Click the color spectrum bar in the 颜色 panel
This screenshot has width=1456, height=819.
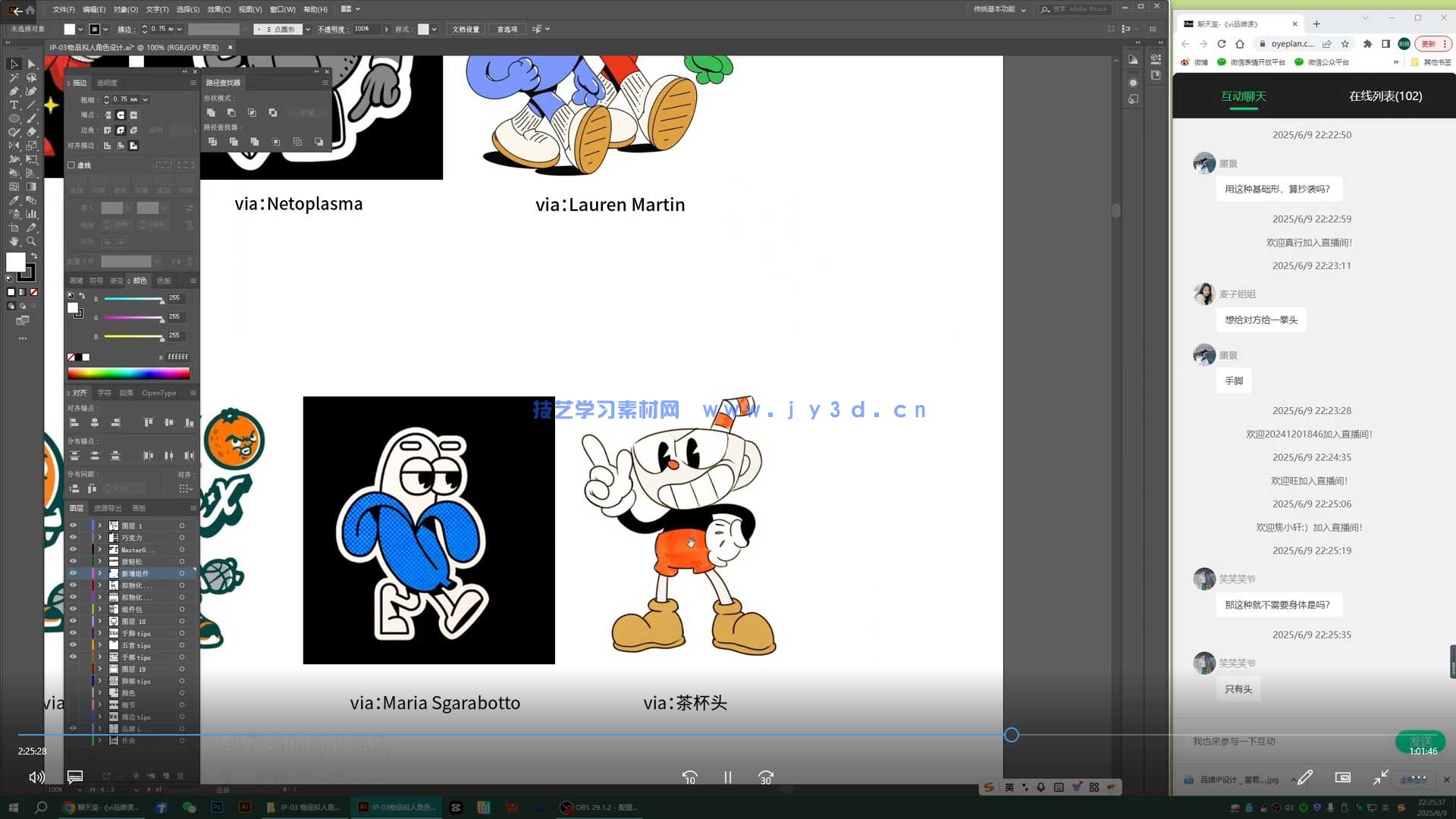(129, 372)
